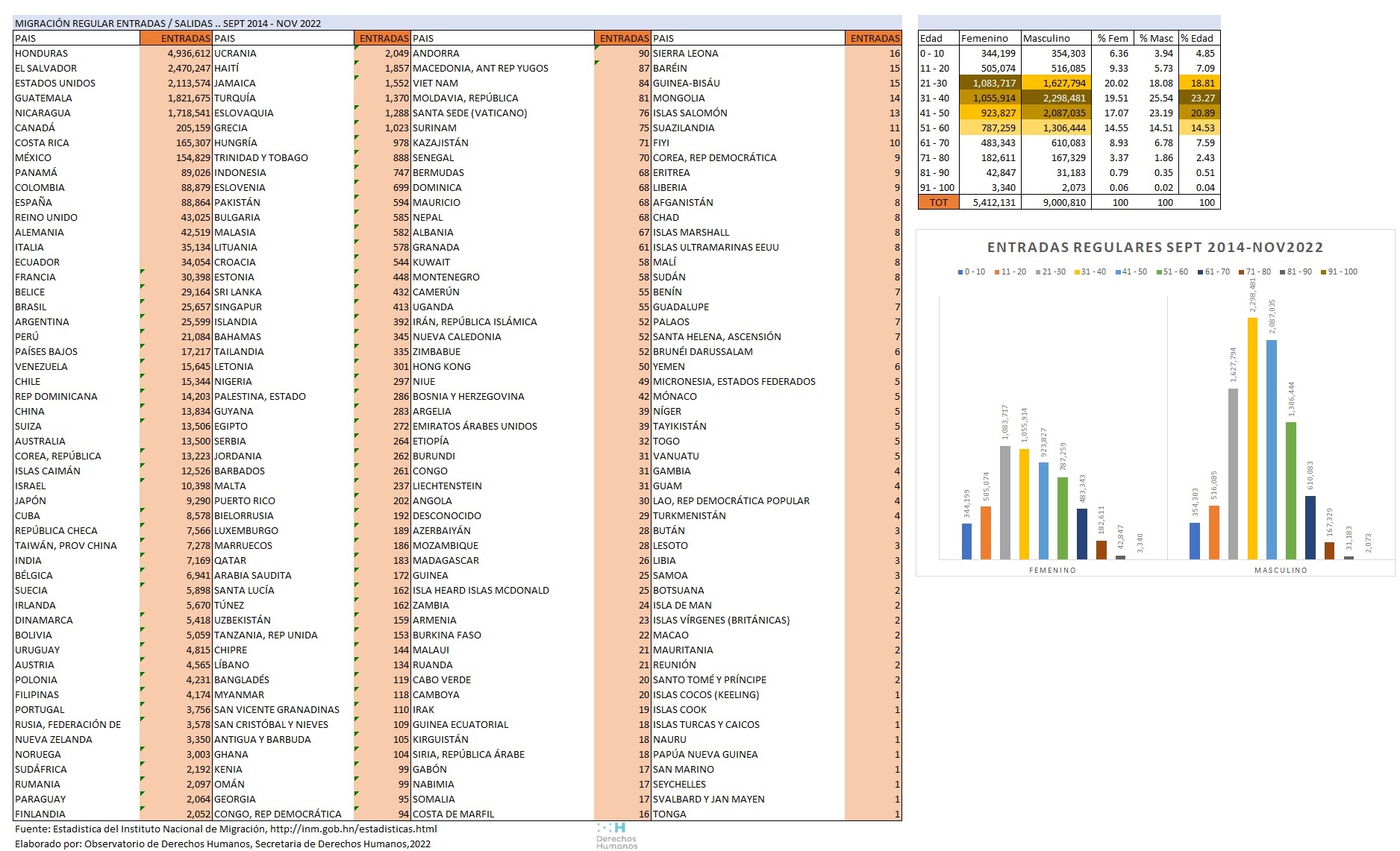Click the tallest yellow bar labeled 2,298,481
The image size is (1400, 851).
click(x=1252, y=439)
